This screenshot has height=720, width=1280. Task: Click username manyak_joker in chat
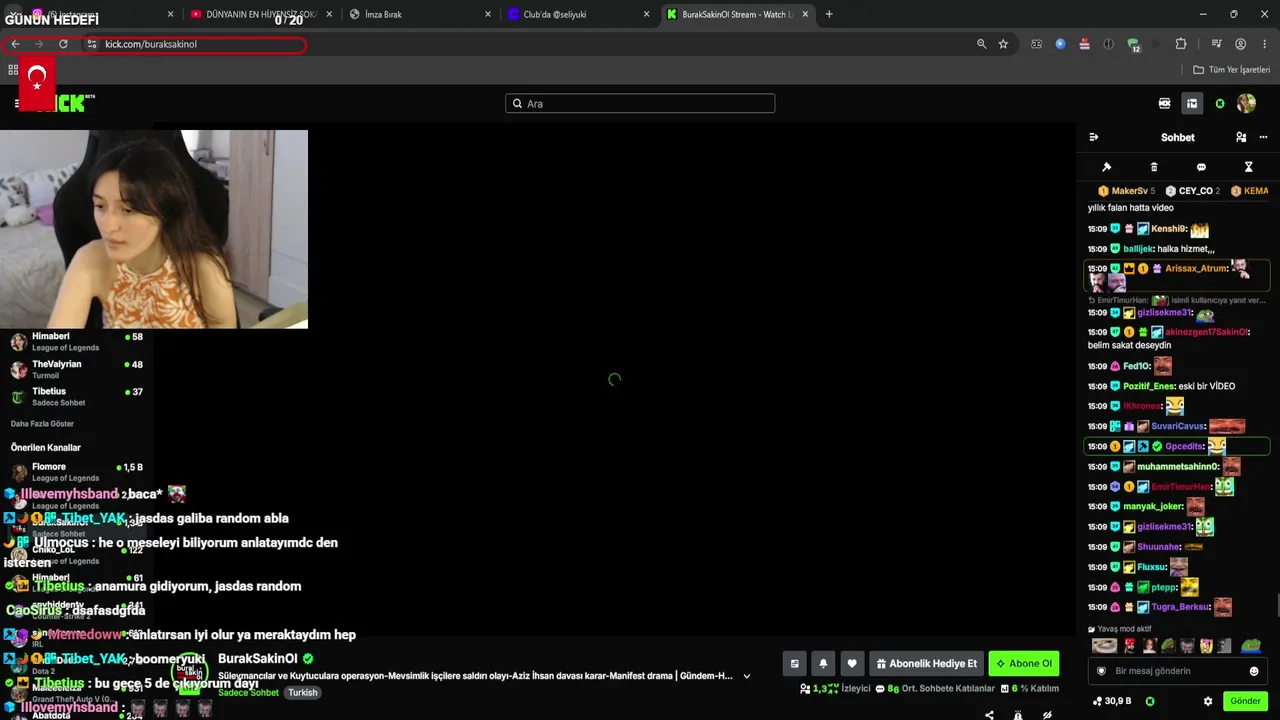point(1153,506)
